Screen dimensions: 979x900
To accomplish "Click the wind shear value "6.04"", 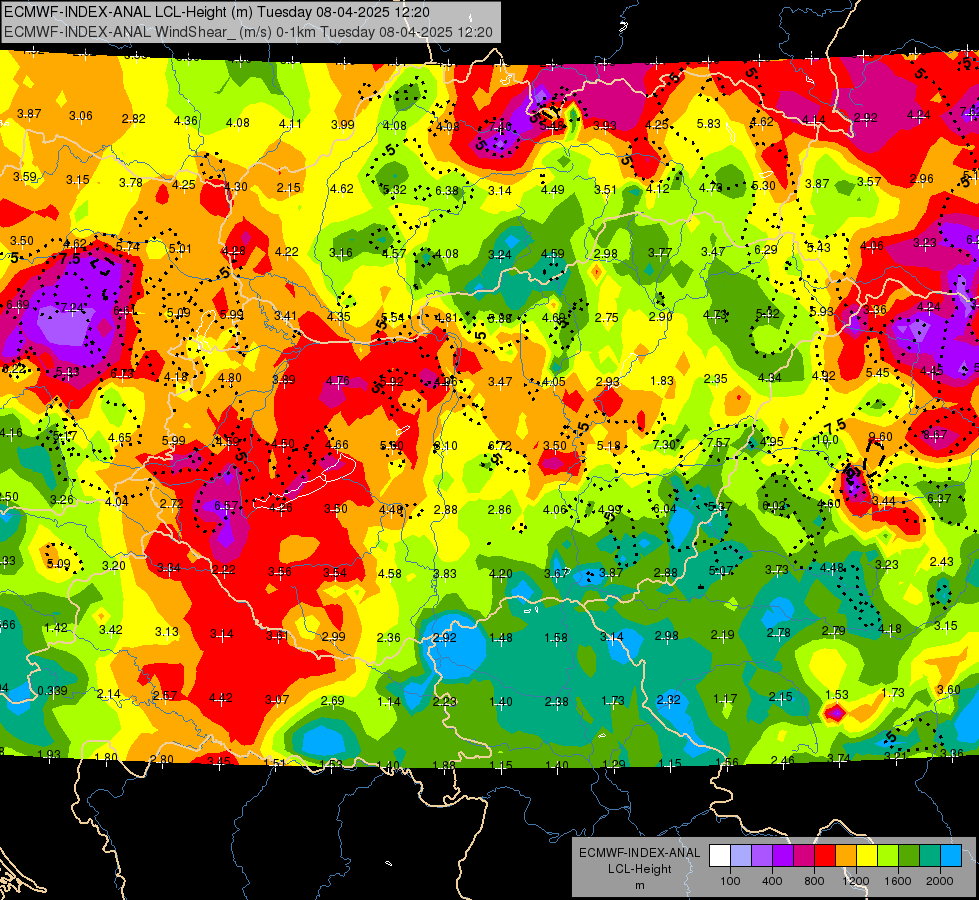I will point(664,508).
